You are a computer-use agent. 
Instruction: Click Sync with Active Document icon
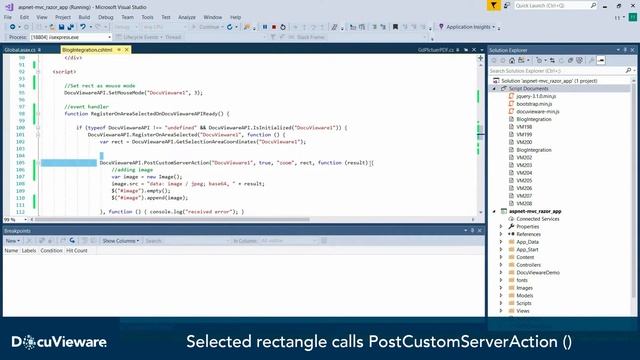(552, 60)
